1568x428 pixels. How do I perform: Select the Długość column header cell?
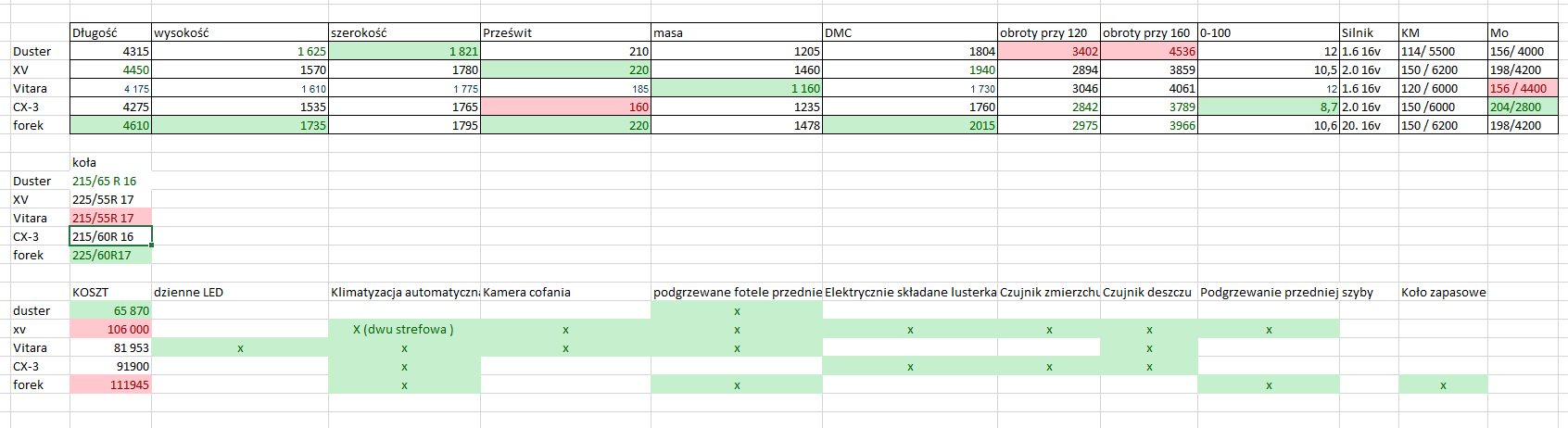click(110, 32)
